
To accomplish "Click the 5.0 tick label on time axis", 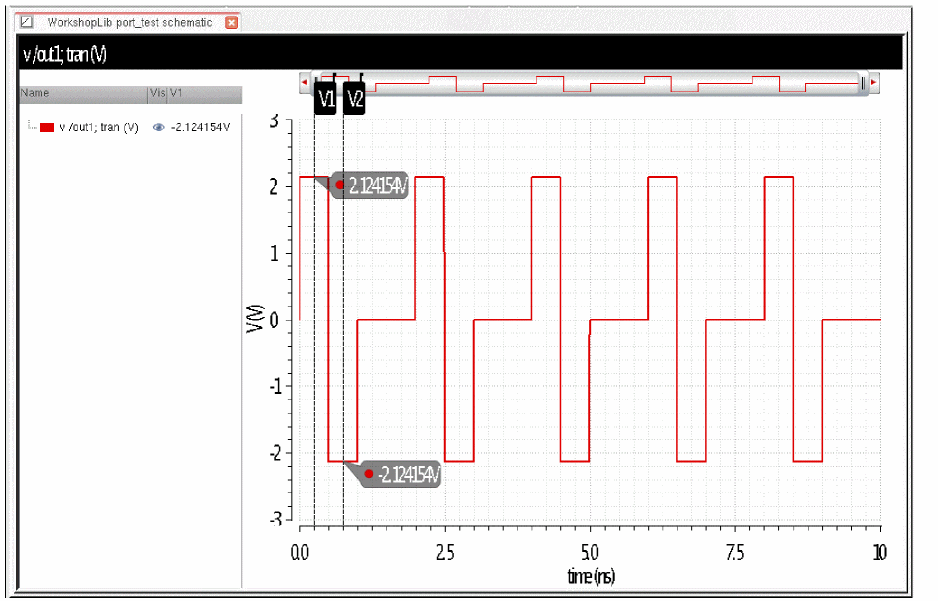I will coord(590,552).
